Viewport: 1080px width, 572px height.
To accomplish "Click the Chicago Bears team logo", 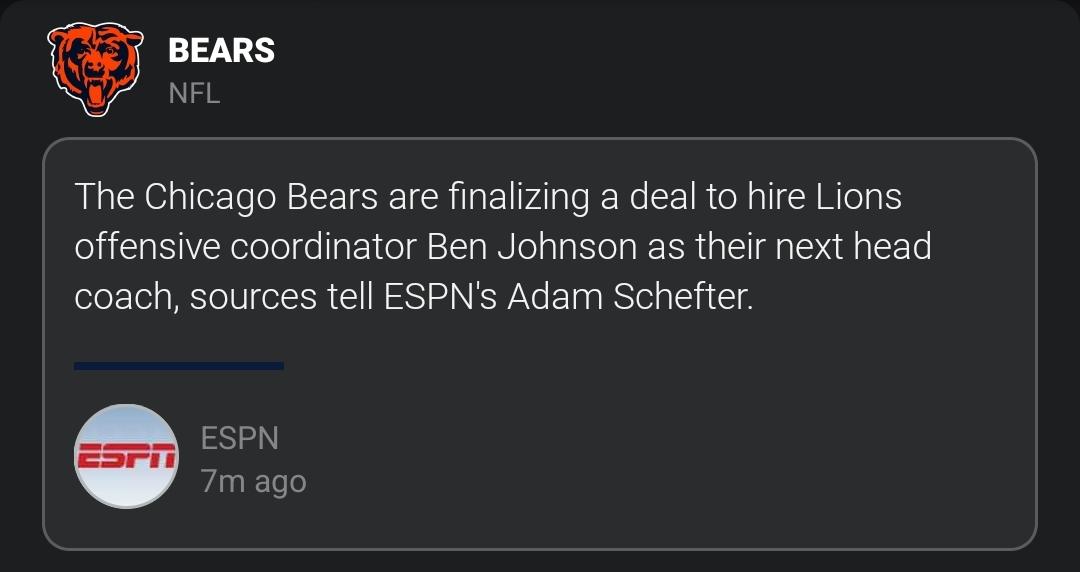I will point(97,70).
